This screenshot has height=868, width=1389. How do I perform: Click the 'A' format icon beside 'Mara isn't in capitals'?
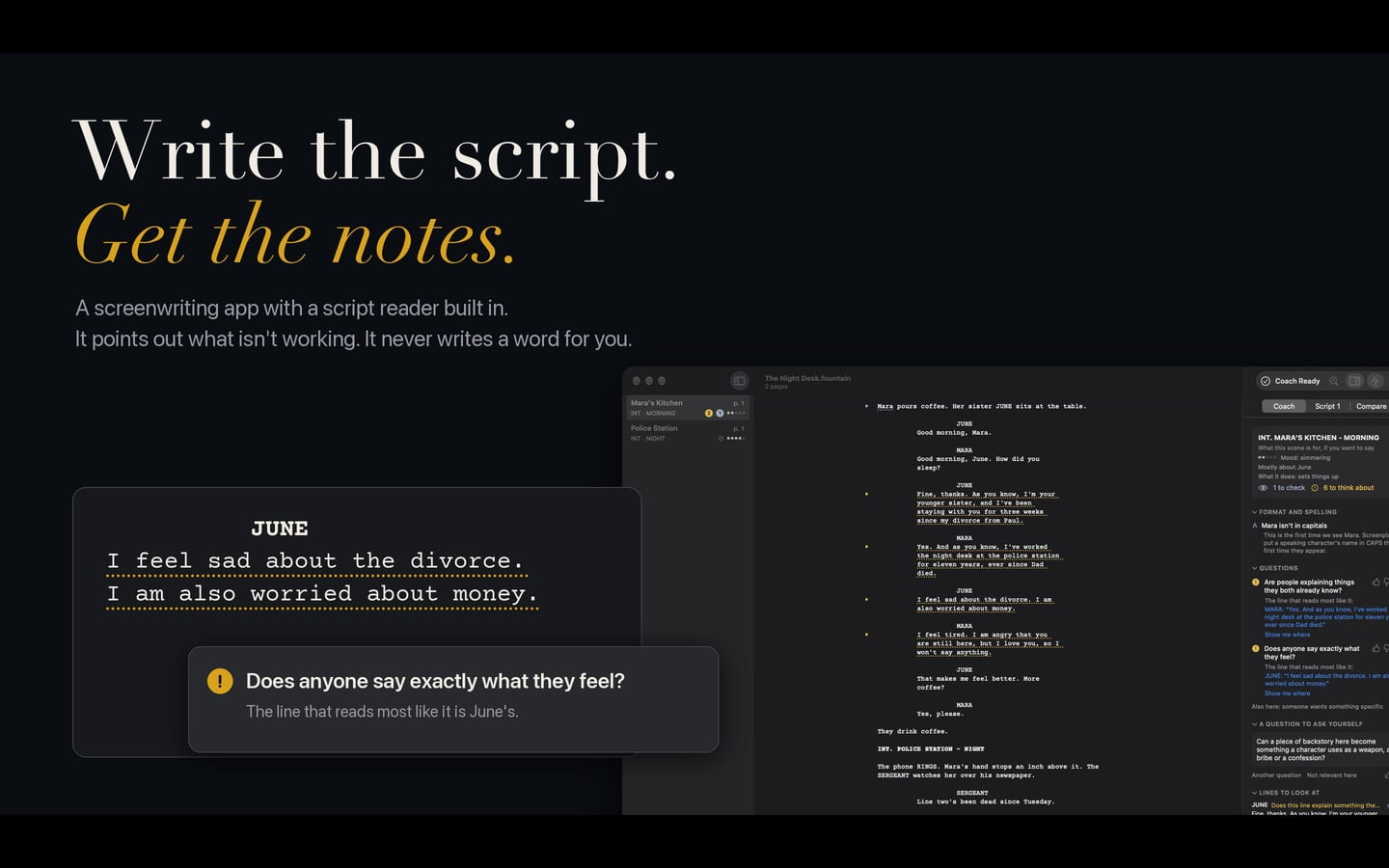[1255, 526]
